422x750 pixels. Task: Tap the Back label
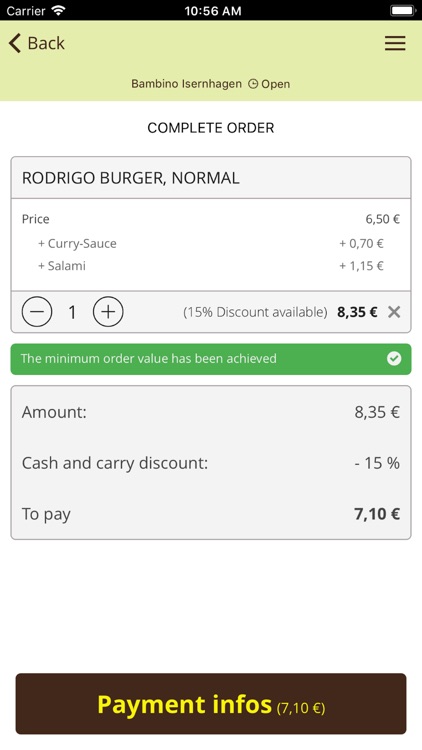point(46,43)
